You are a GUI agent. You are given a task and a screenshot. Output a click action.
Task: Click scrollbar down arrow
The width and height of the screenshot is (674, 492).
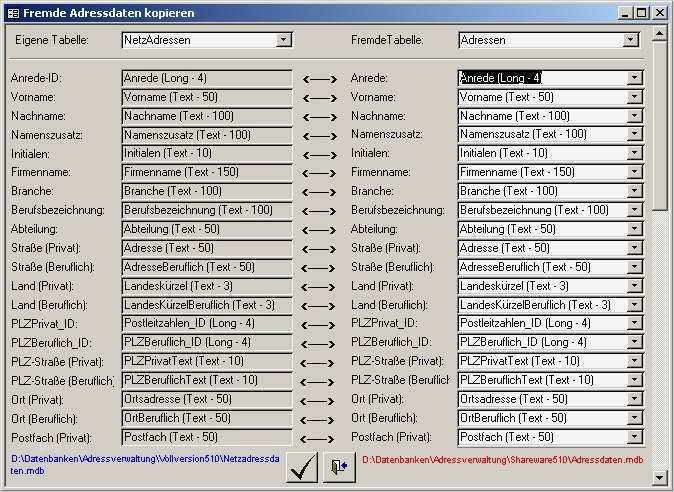(x=659, y=477)
